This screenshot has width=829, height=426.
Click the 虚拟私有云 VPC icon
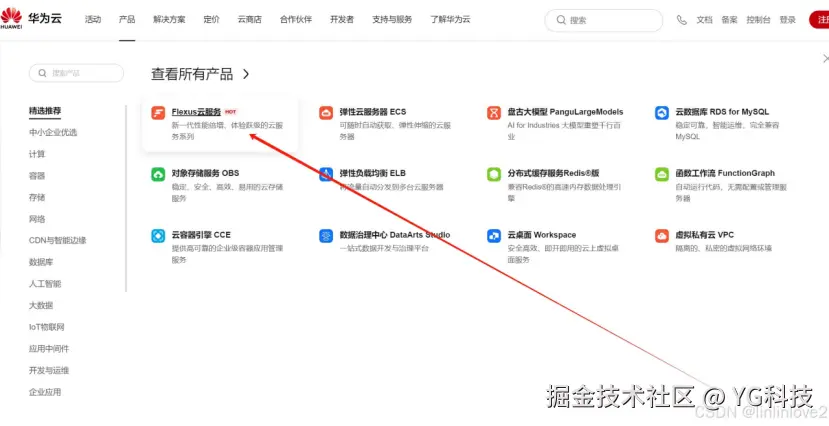[662, 236]
